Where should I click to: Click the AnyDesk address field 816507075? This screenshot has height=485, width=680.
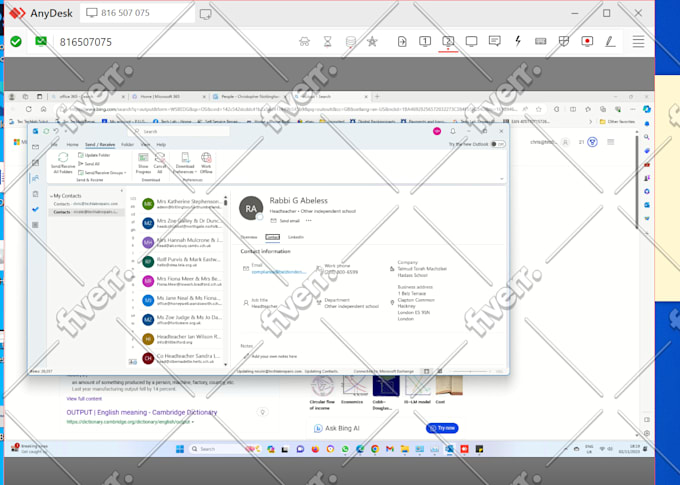[85, 42]
